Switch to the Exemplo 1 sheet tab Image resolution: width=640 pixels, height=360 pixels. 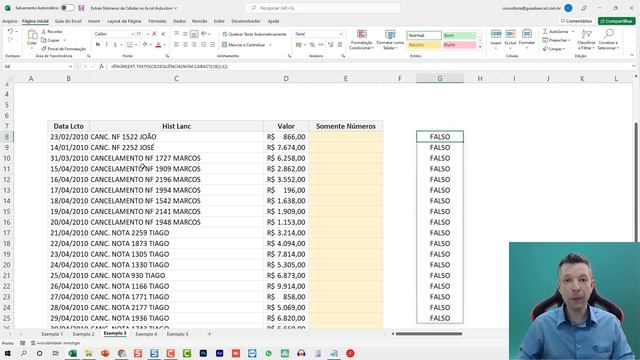point(52,334)
